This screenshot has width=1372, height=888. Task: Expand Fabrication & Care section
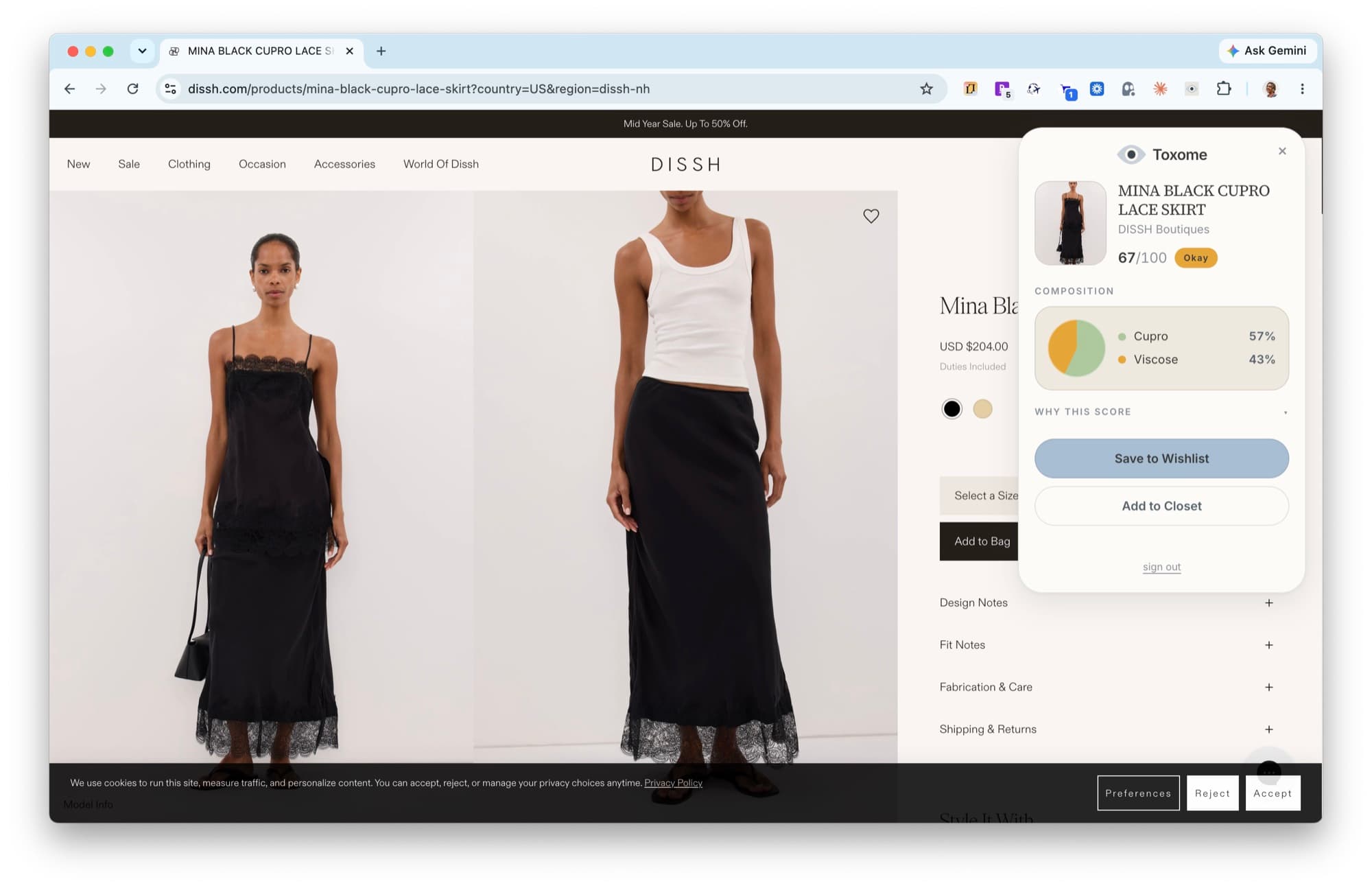pyautogui.click(x=1107, y=687)
